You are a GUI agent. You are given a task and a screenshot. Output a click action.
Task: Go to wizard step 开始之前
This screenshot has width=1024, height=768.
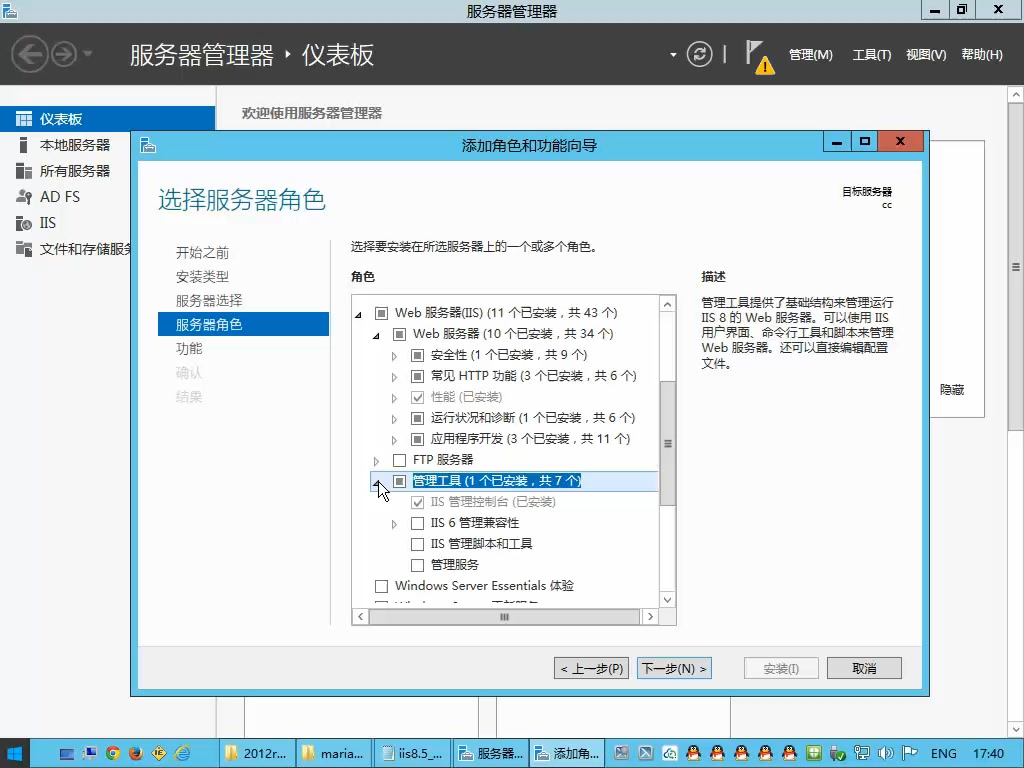[202, 253]
